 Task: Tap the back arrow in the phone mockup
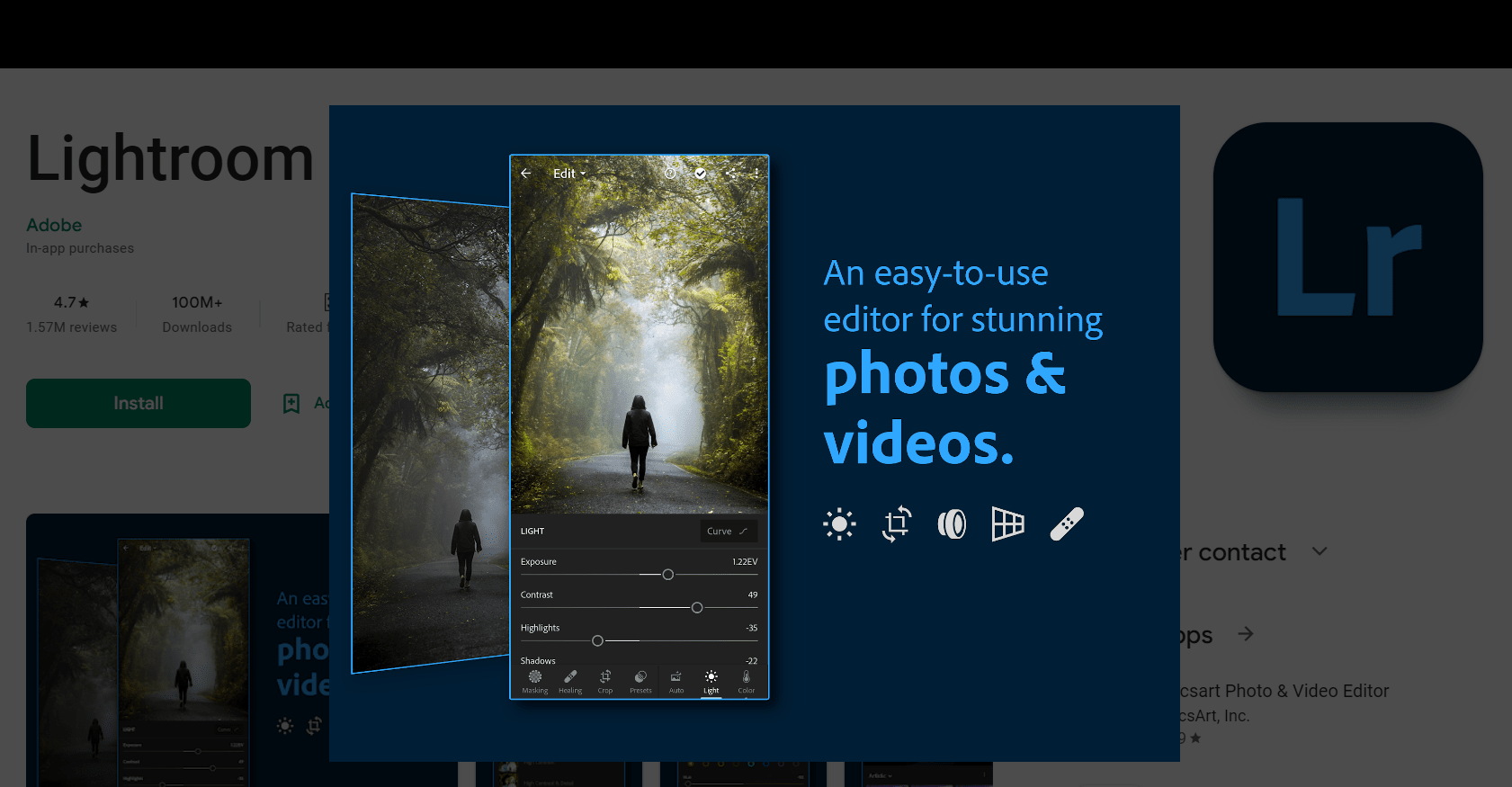526,174
